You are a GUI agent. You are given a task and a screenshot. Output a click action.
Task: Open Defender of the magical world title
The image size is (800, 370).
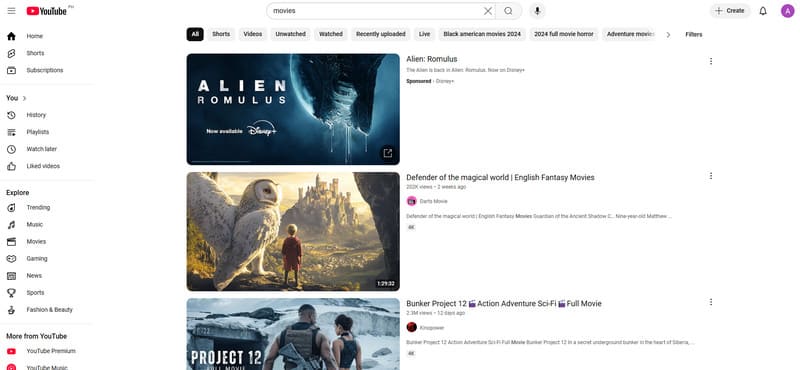coord(500,178)
